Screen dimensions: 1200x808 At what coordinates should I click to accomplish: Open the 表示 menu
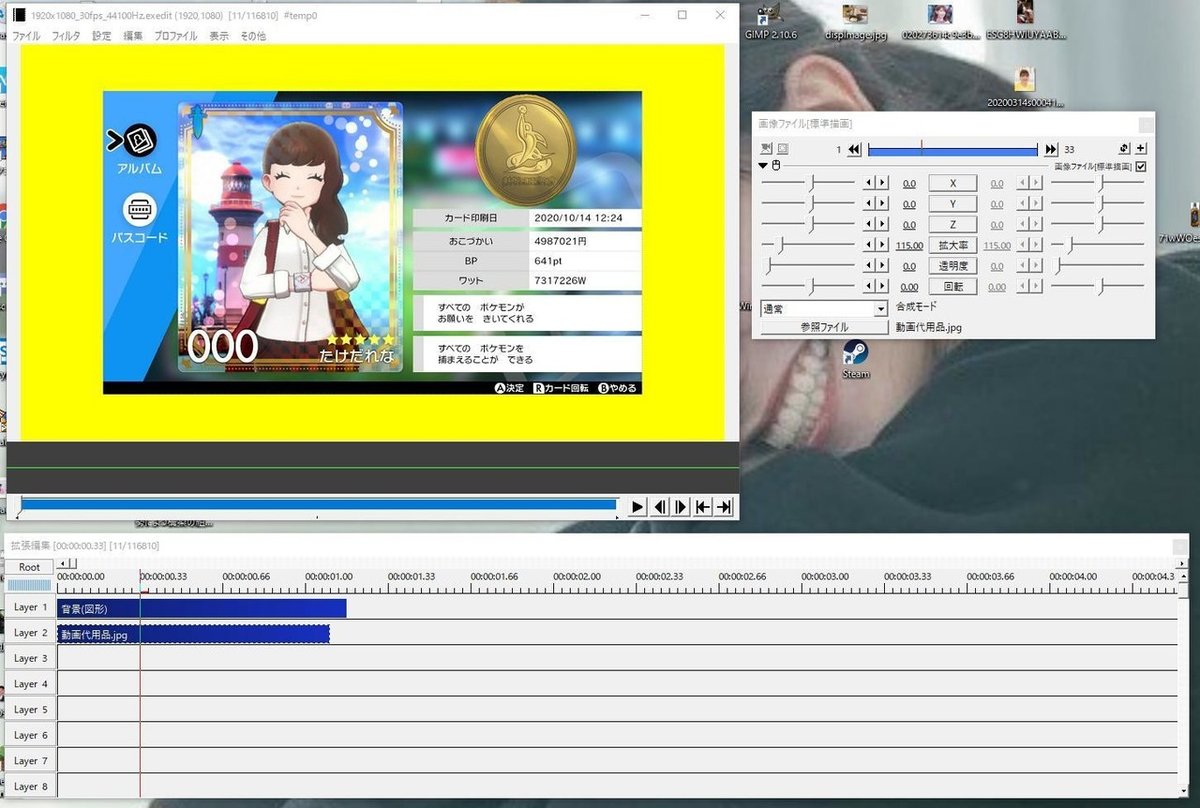[218, 36]
